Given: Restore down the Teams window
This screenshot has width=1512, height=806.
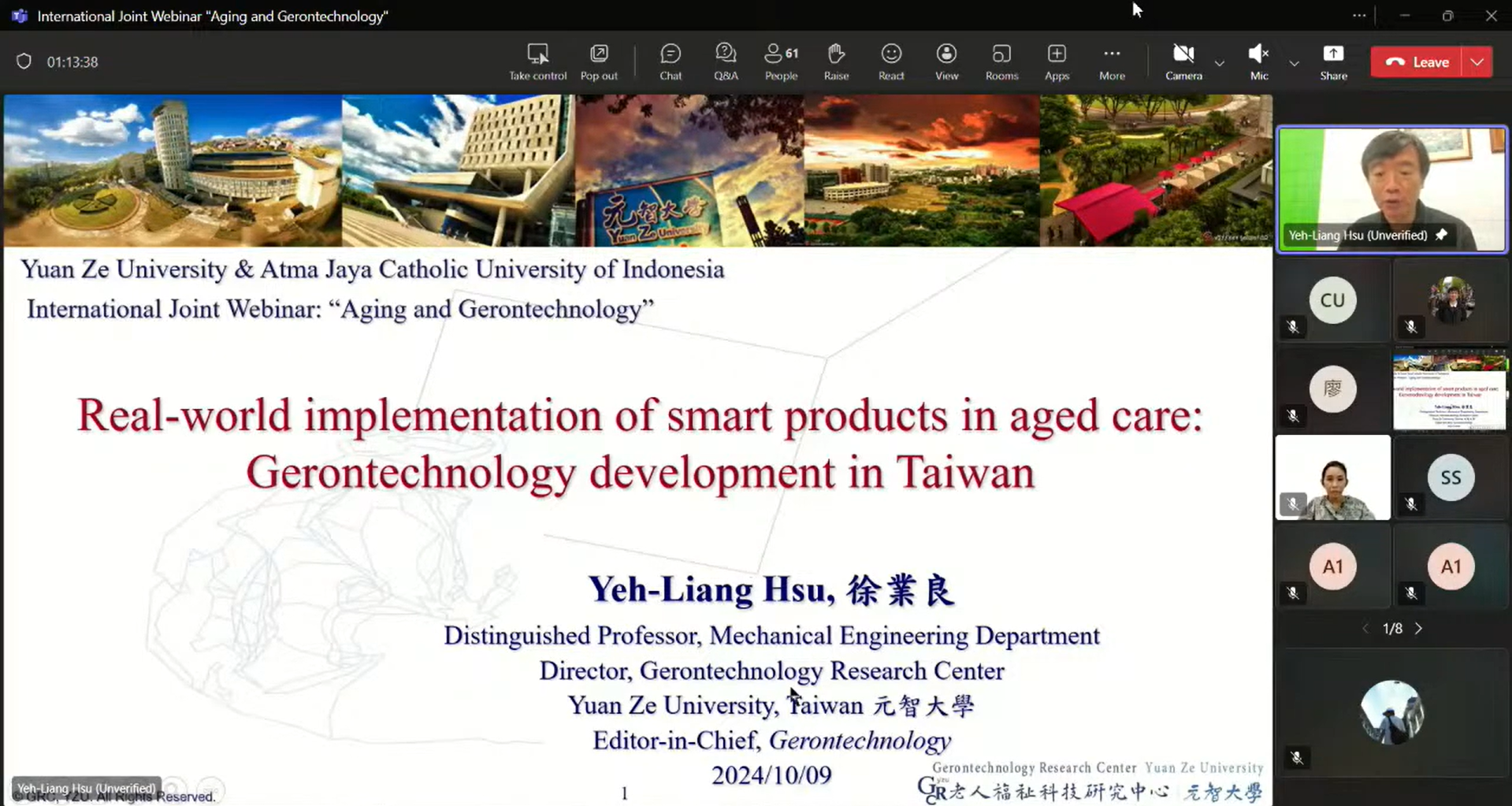Looking at the screenshot, I should coord(1447,16).
